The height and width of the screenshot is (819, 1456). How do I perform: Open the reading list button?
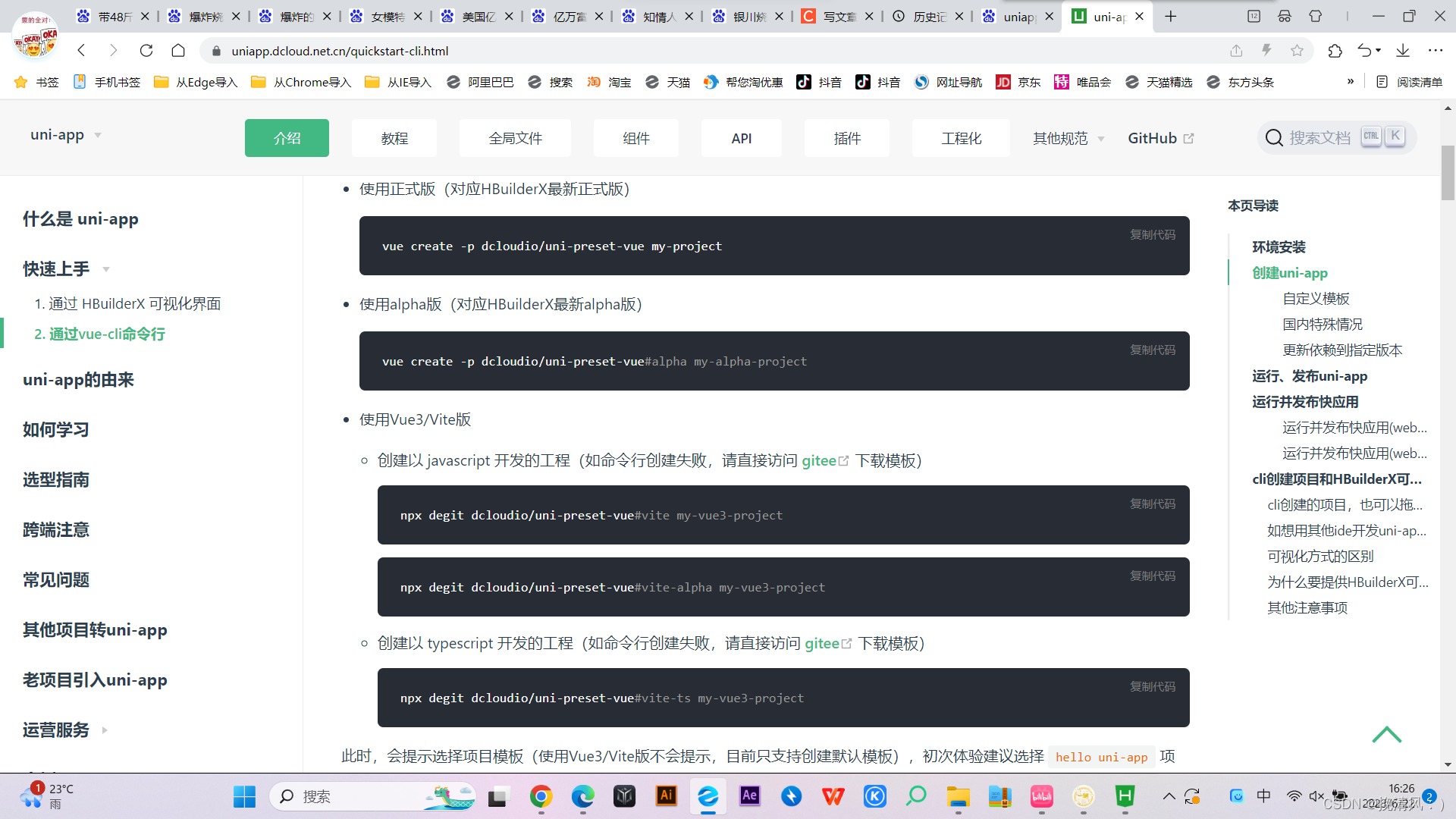[1409, 82]
